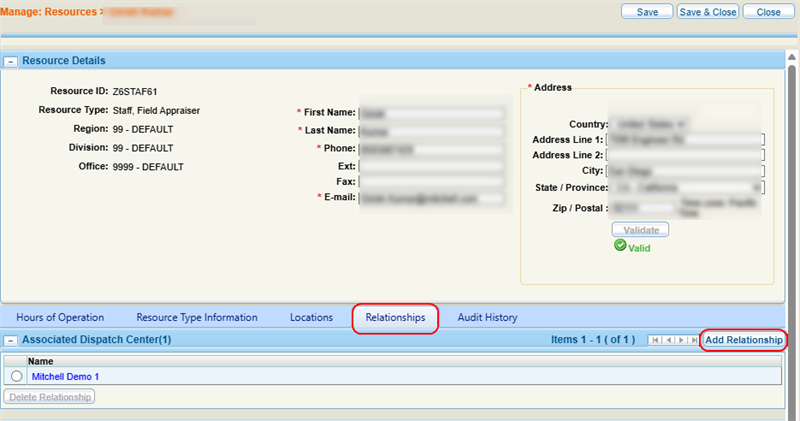Click the Fax input field
The image size is (800, 421).
pyautogui.click(x=432, y=182)
